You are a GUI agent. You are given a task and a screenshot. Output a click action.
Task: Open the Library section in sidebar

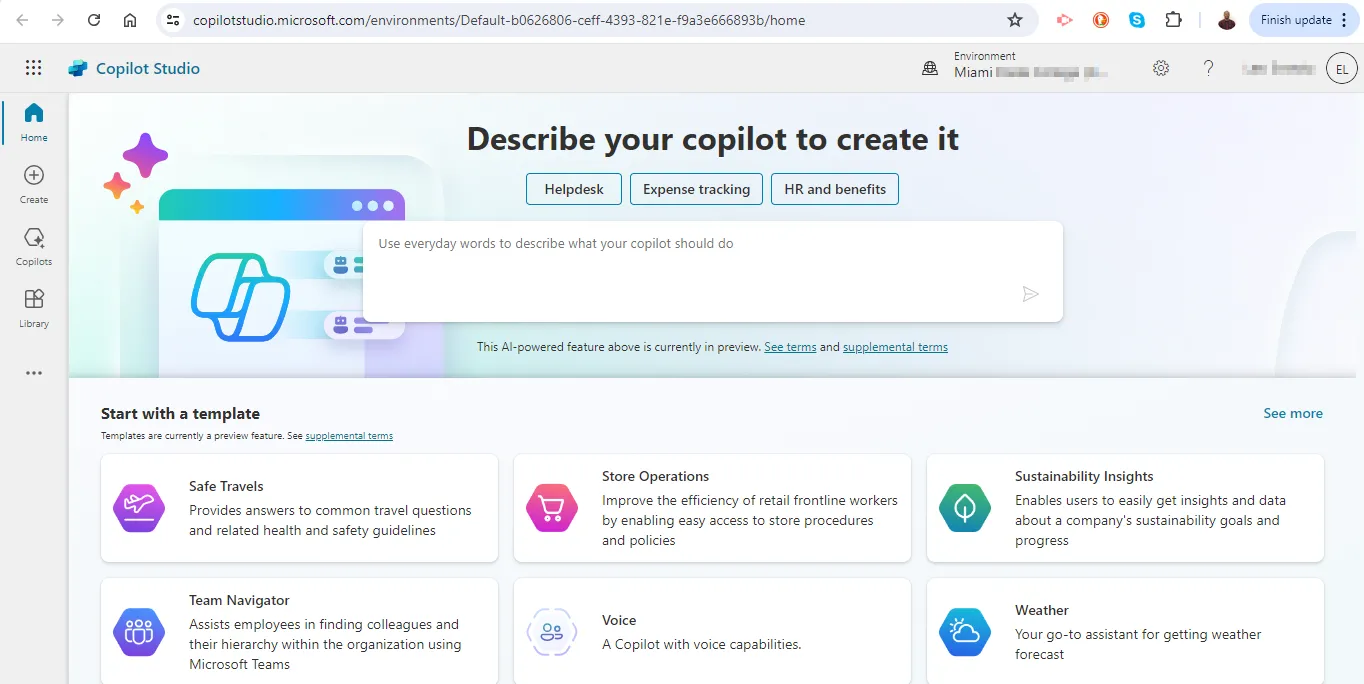point(34,308)
